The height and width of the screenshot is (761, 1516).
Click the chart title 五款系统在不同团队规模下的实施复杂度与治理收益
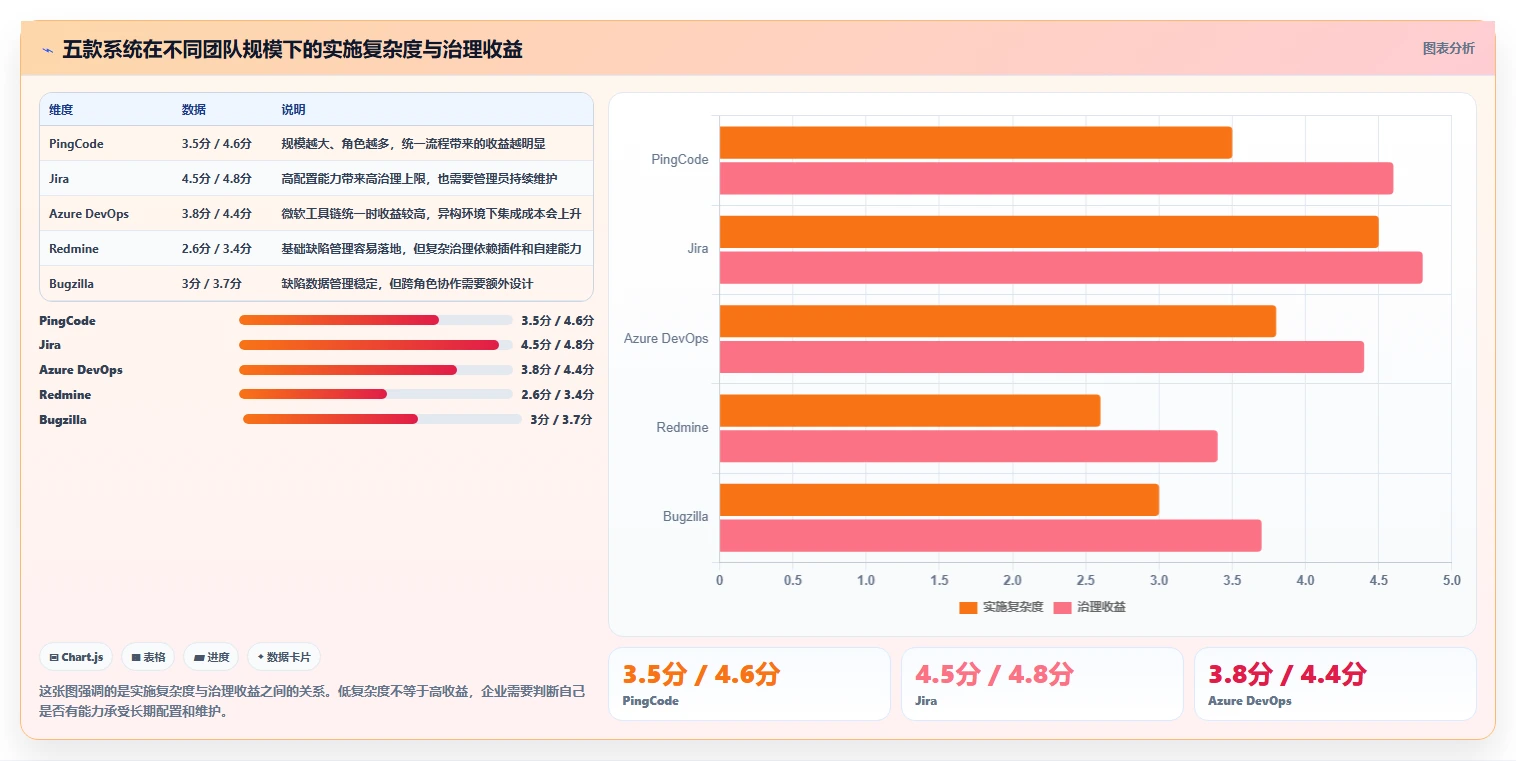coord(292,49)
